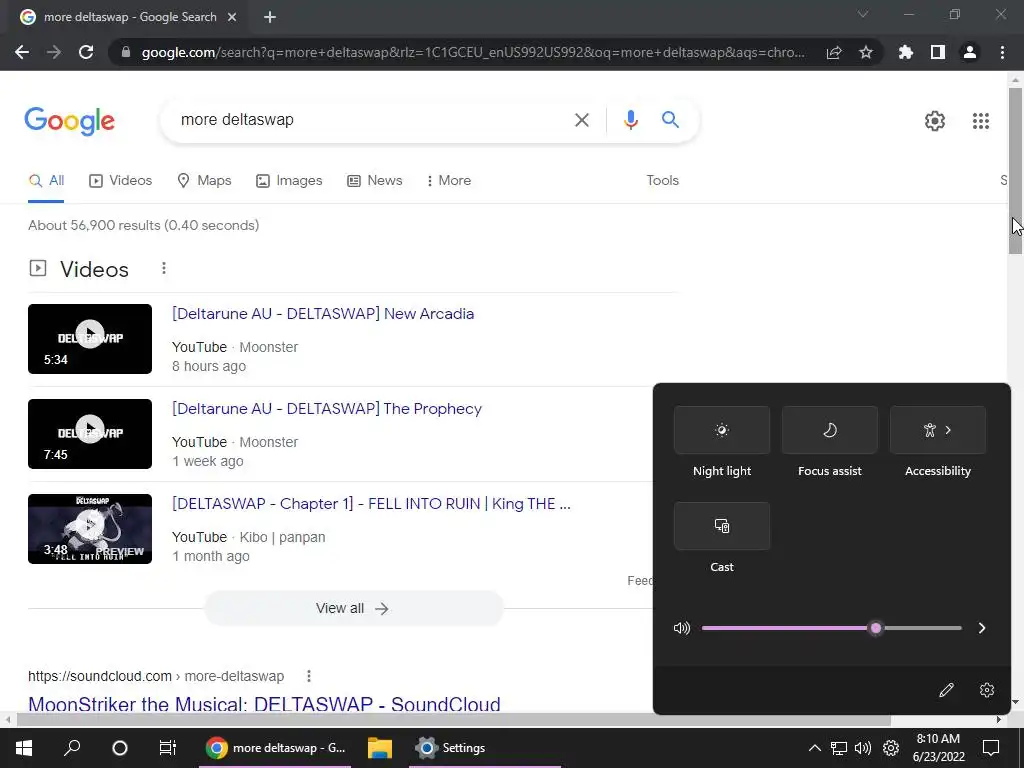Image resolution: width=1024 pixels, height=768 pixels.
Task: Expand the More search categories menu
Action: pos(449,181)
